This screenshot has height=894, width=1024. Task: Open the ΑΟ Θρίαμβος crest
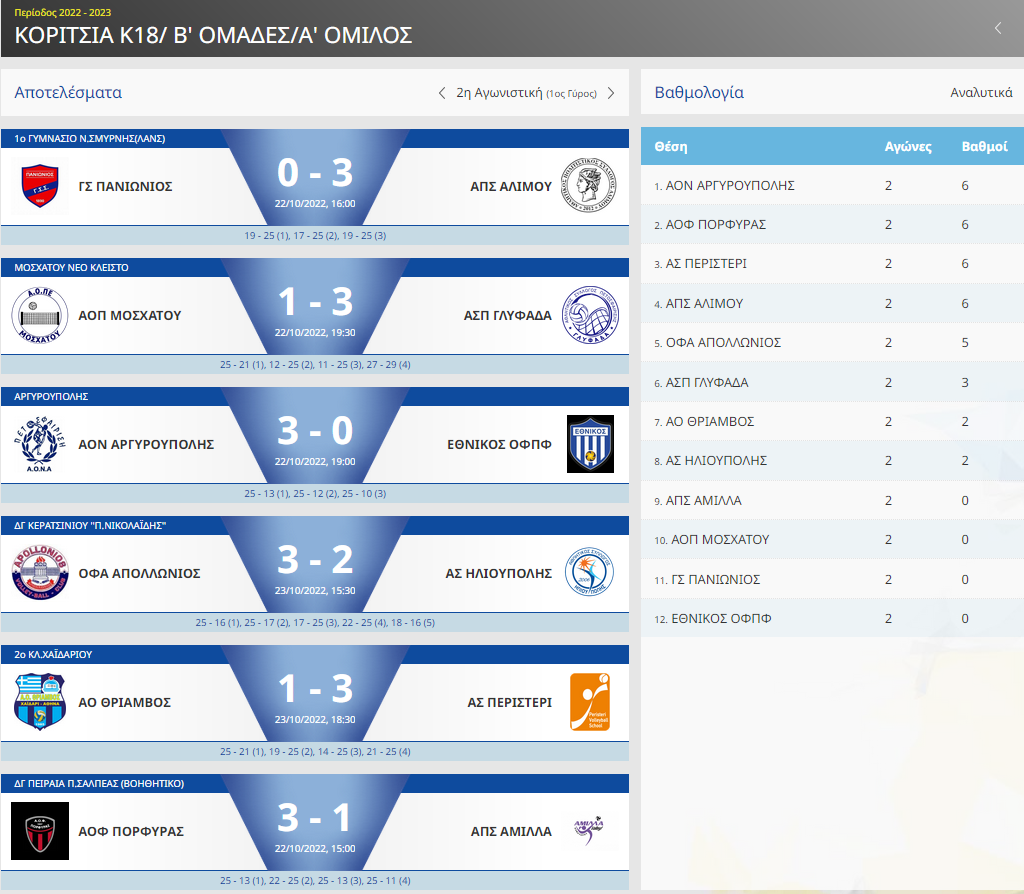coord(40,701)
